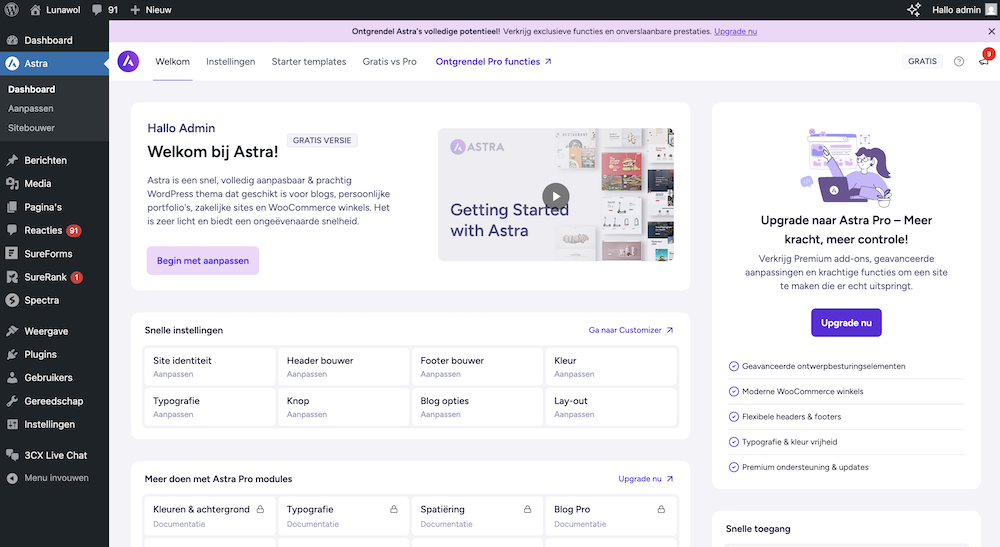Open the Gratis vs Pro tab

click(x=390, y=61)
